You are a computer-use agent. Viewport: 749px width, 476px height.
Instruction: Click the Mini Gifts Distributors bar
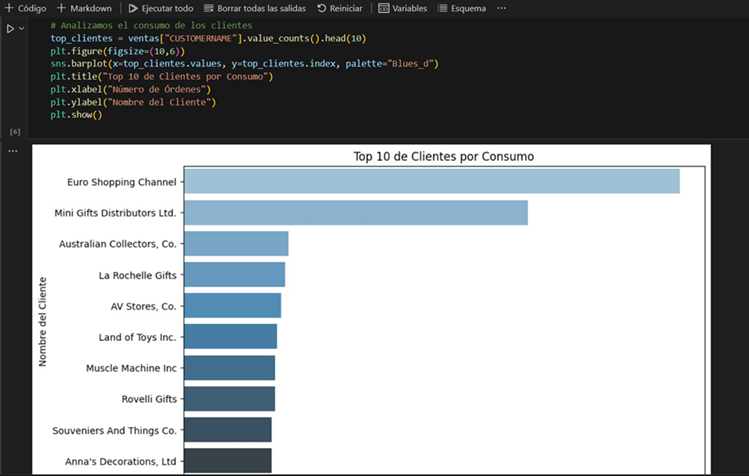[356, 213]
